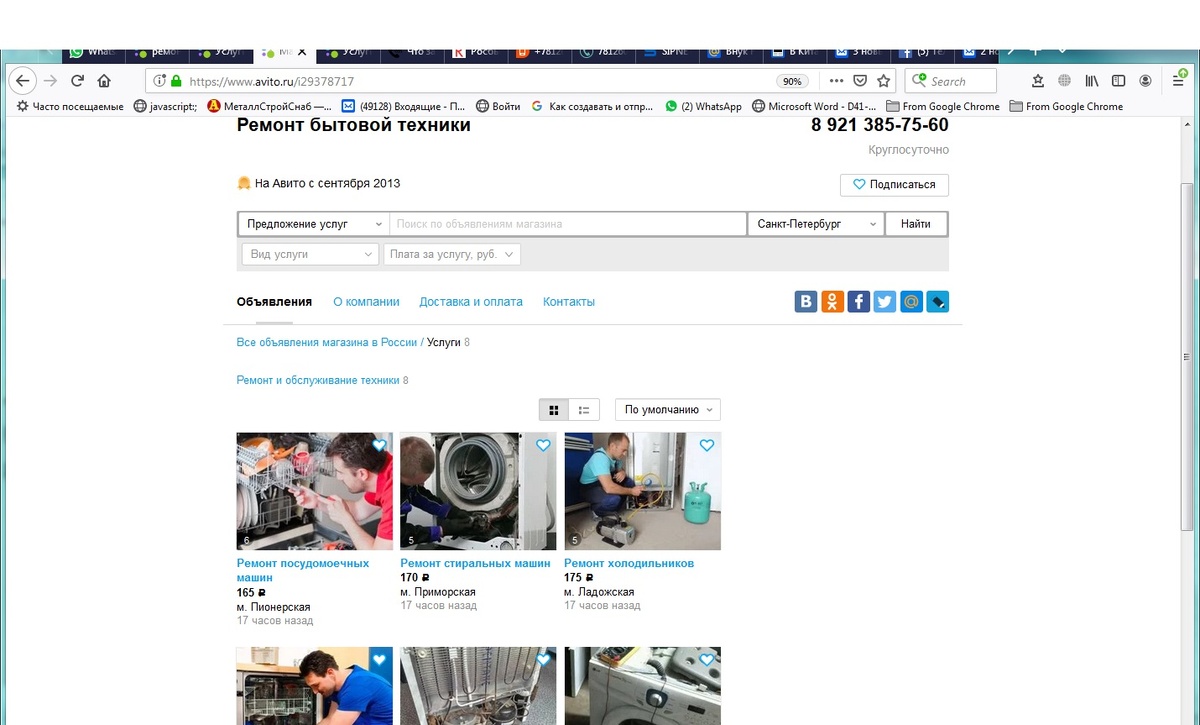The image size is (1200, 725).
Task: Open the bookmarks menu star-tray toolbar icon
Action: pos(1038,81)
